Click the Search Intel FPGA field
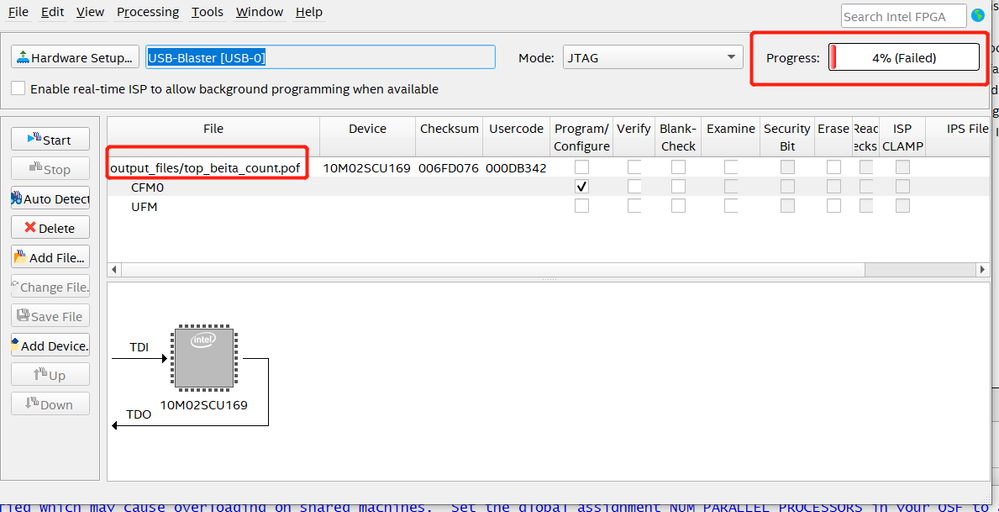The image size is (999, 512). [x=903, y=17]
